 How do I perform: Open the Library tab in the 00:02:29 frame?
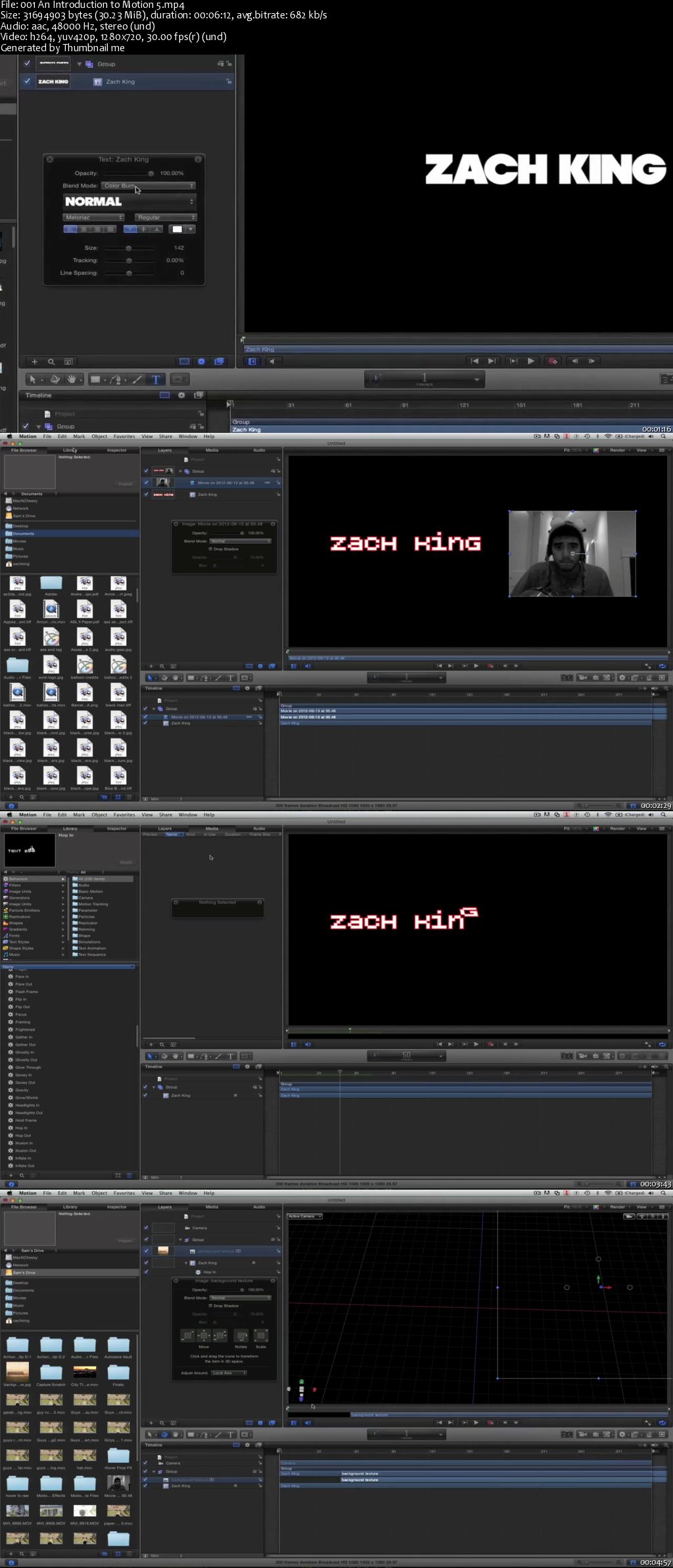pyautogui.click(x=70, y=450)
